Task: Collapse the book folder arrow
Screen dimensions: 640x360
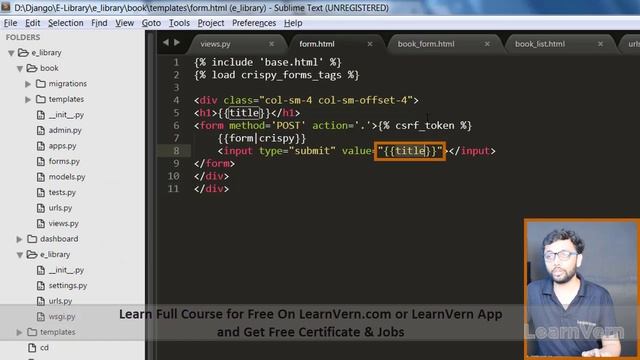Action: click(x=20, y=68)
